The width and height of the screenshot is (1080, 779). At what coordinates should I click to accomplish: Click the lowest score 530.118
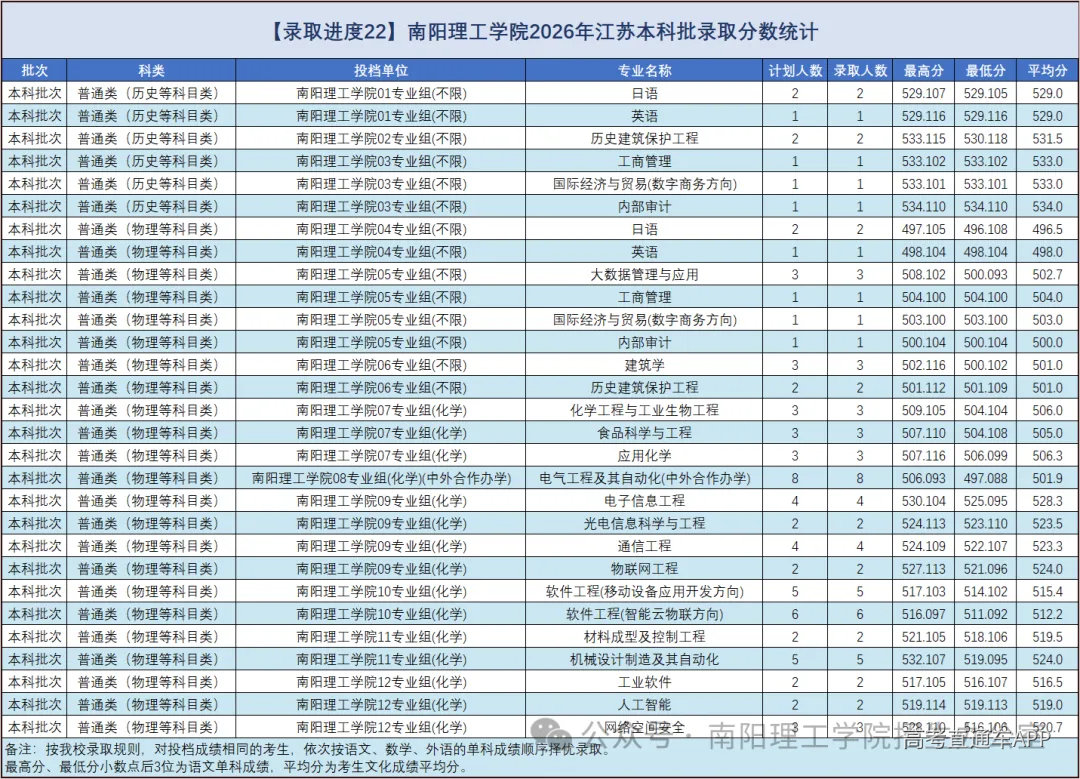[x=986, y=138]
